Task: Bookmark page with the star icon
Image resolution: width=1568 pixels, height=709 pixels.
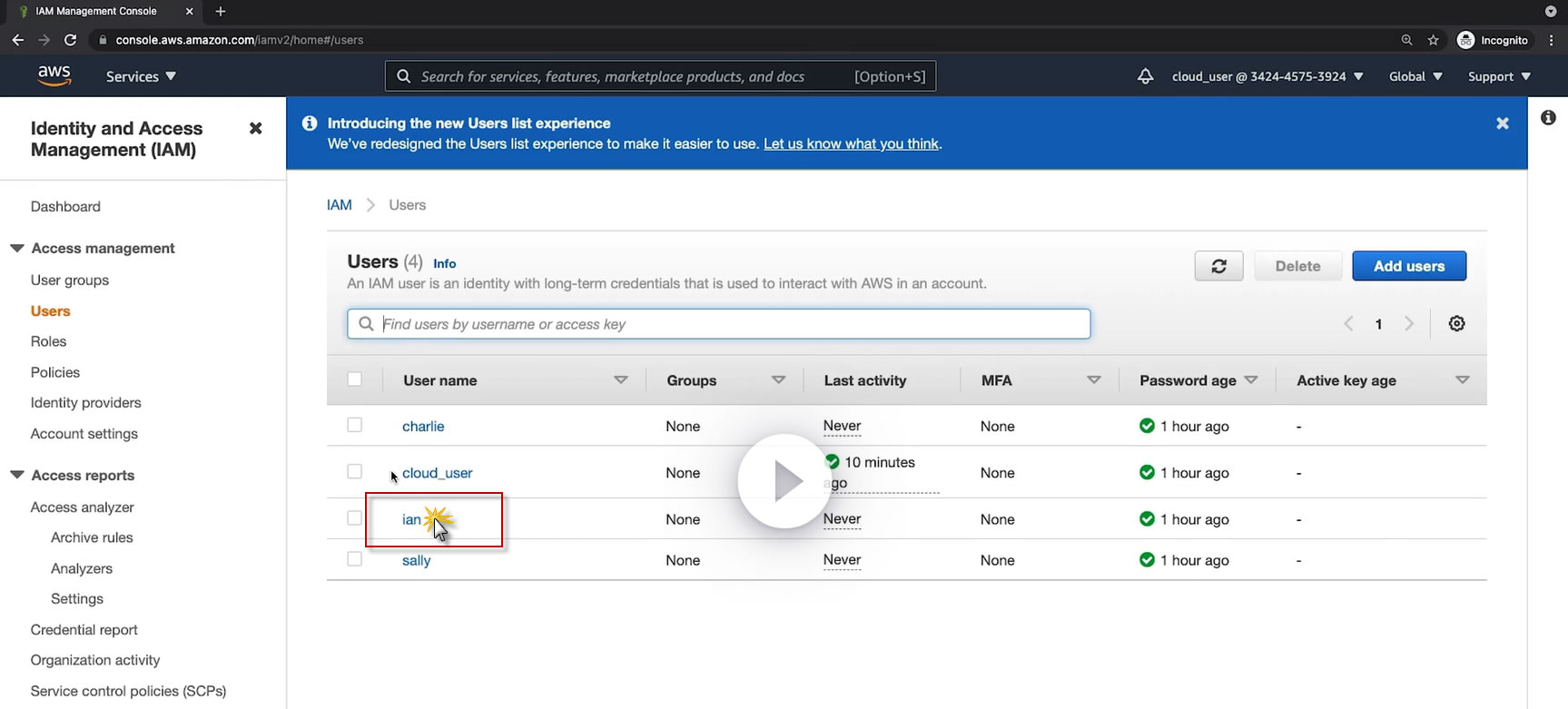Action: [x=1433, y=40]
